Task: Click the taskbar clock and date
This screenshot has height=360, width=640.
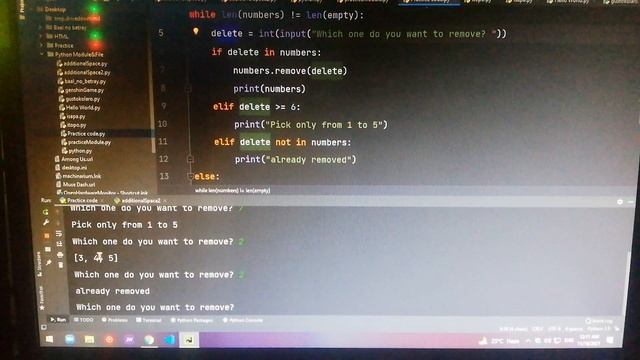Action: pyautogui.click(x=588, y=340)
